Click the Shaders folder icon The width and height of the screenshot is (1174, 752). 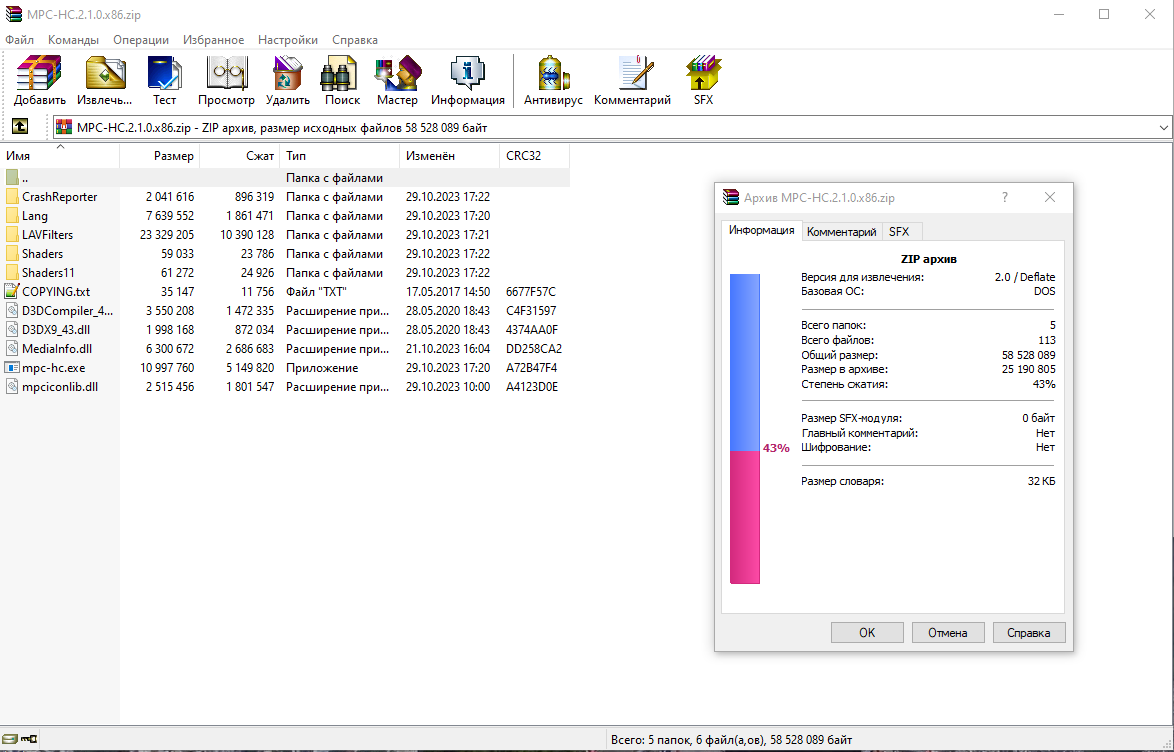[12, 254]
